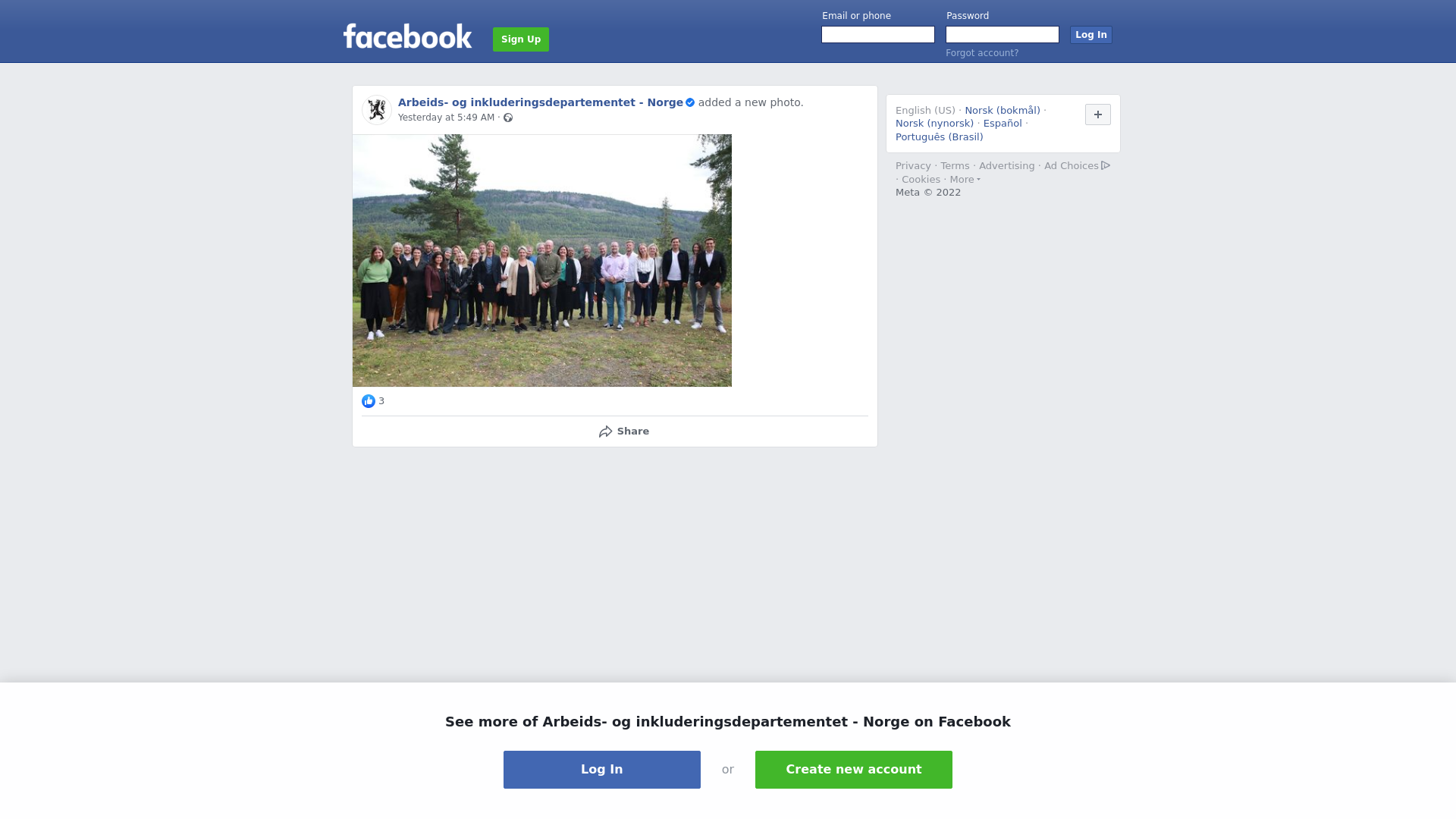Click the public globe privacy icon
Screen dimensions: 1456x819
point(508,118)
